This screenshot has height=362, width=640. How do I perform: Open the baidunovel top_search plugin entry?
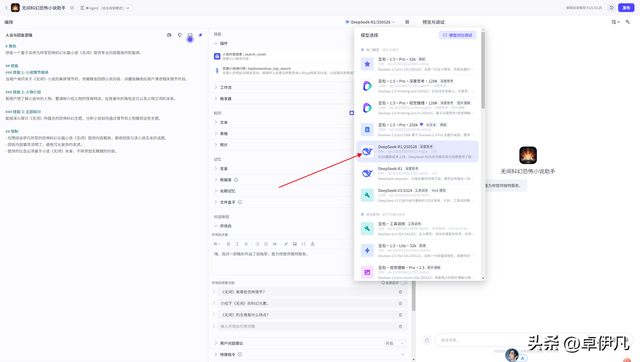(283, 71)
